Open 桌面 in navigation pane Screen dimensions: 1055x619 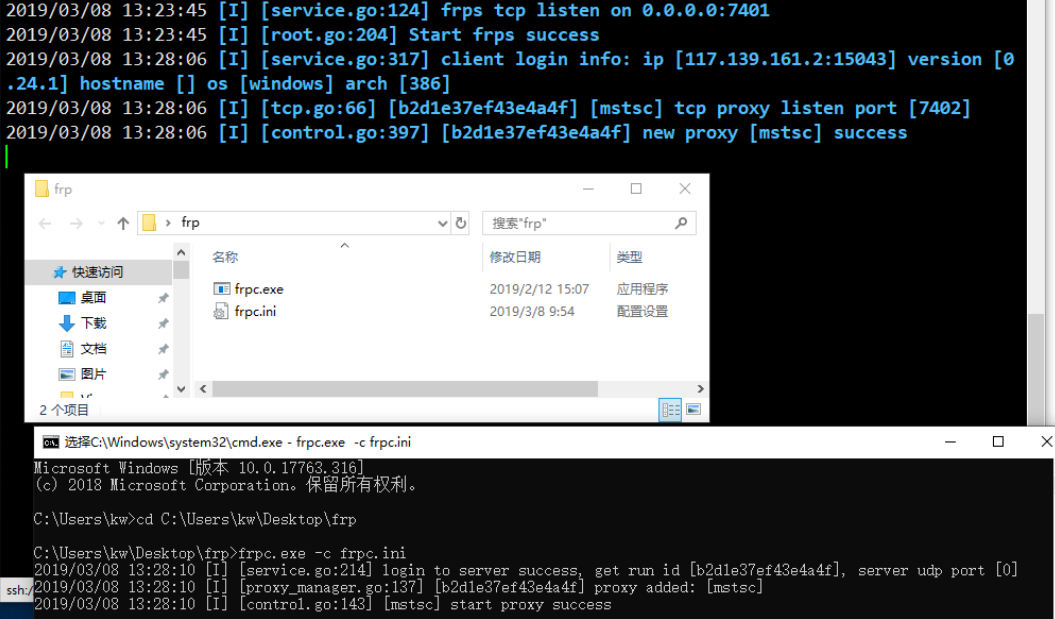[x=94, y=298]
